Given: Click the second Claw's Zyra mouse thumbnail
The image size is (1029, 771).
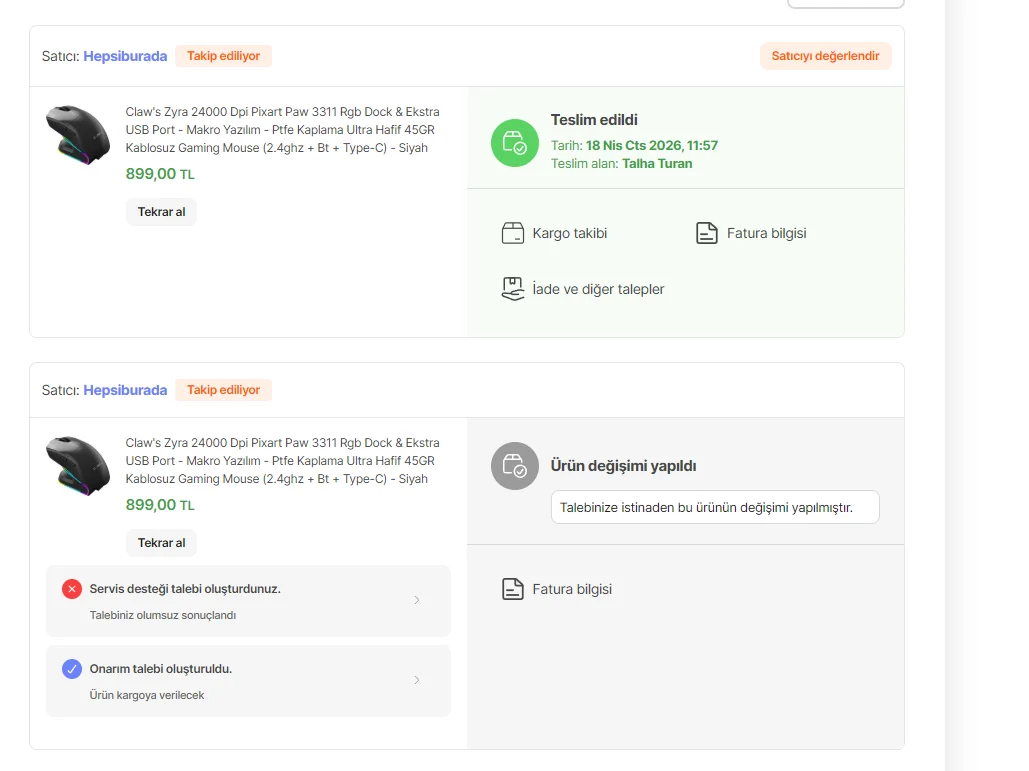Looking at the screenshot, I should [x=77, y=466].
